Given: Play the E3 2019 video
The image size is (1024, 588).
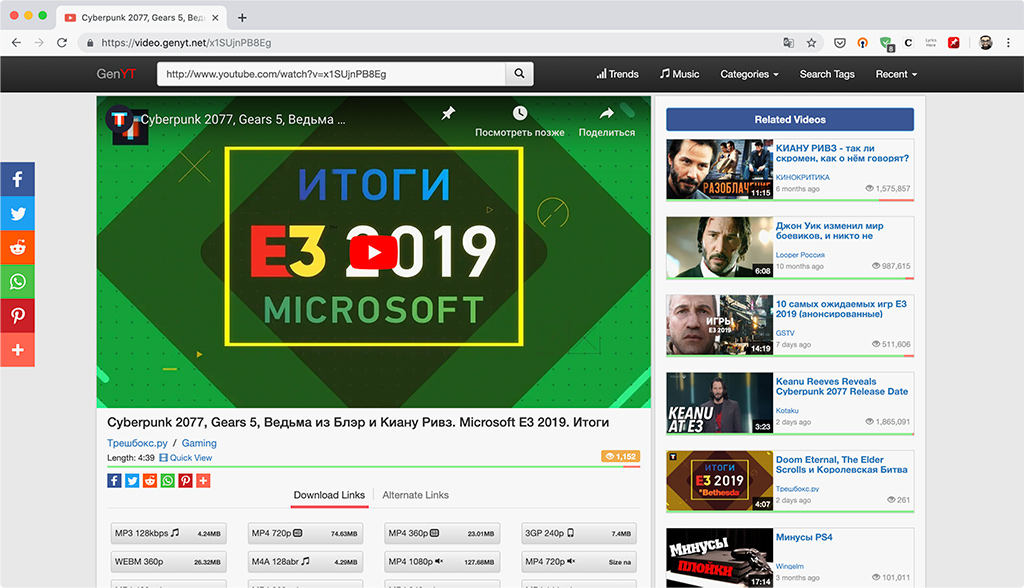Looking at the screenshot, I should point(374,252).
